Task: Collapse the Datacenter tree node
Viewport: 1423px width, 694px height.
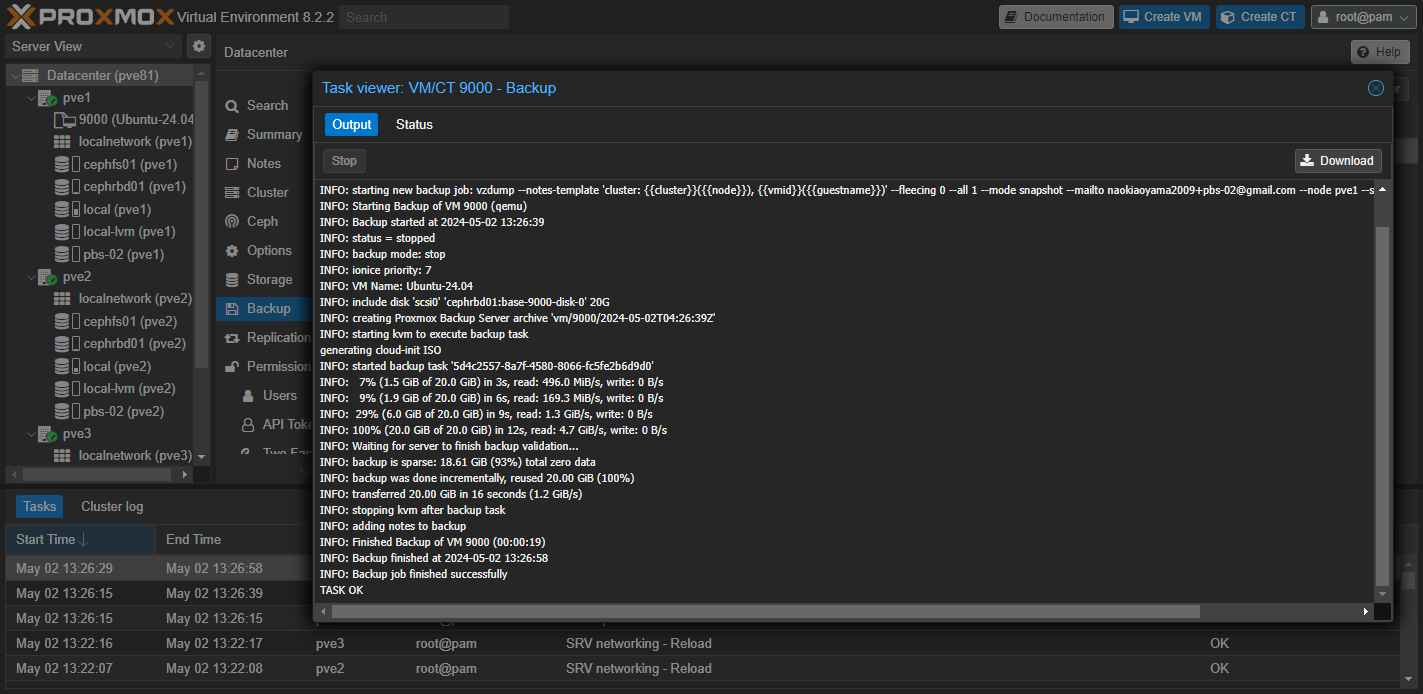Action: pyautogui.click(x=13, y=75)
